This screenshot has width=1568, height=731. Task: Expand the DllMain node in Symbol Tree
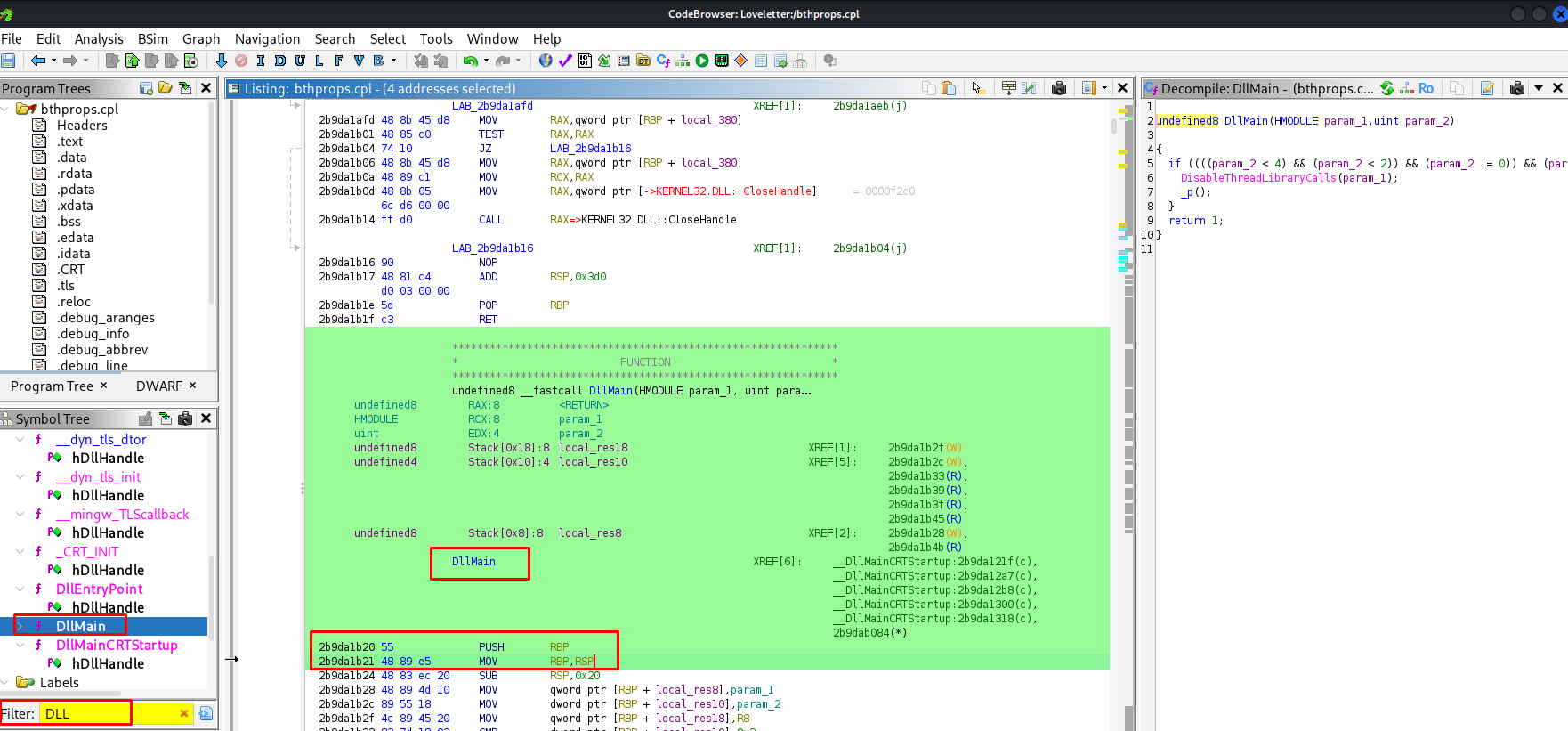click(20, 626)
